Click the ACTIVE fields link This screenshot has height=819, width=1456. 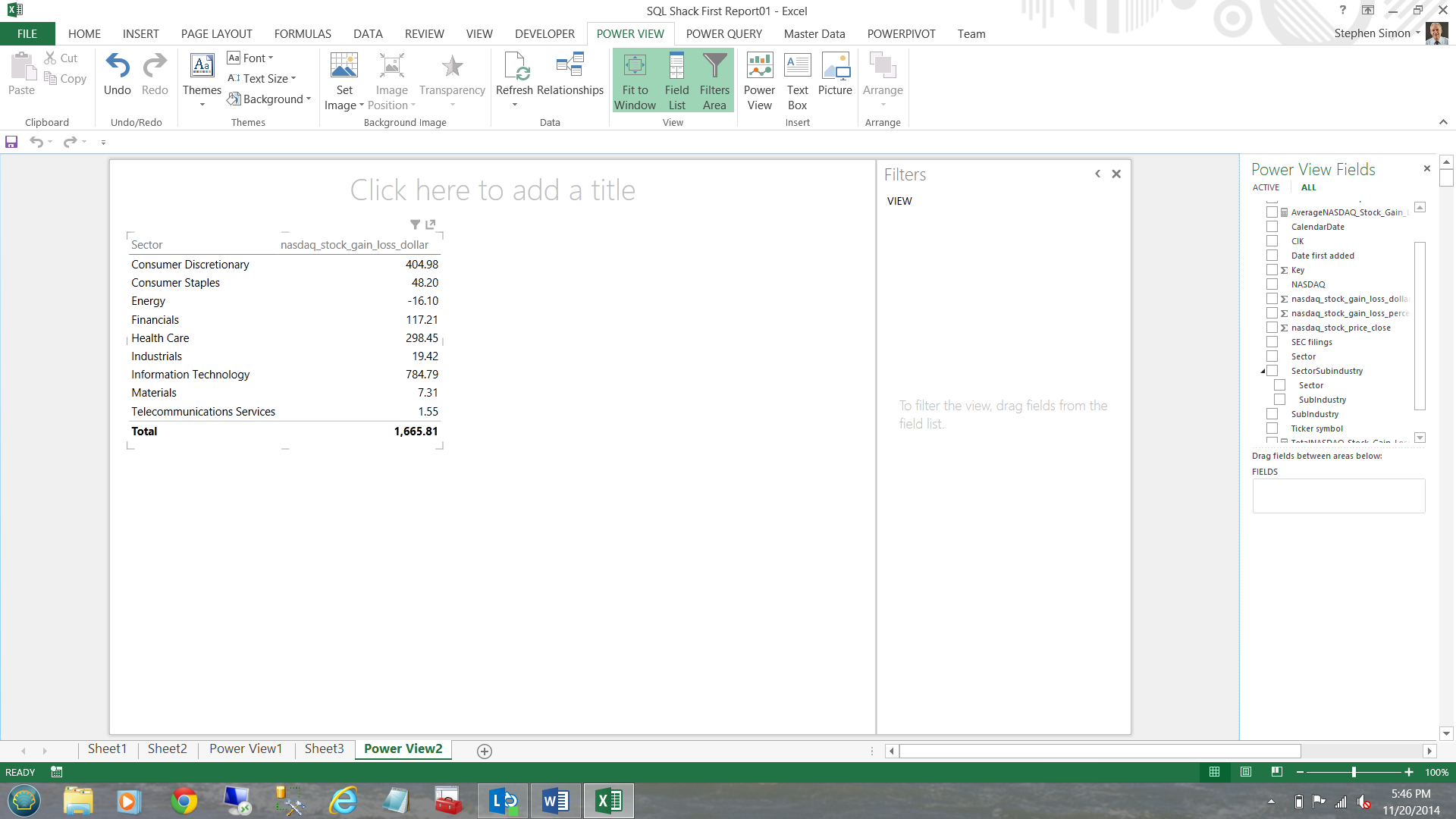[x=1266, y=188]
